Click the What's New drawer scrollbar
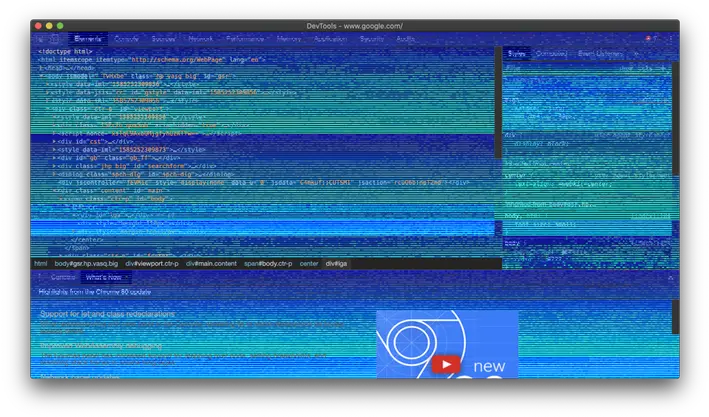 click(676, 317)
